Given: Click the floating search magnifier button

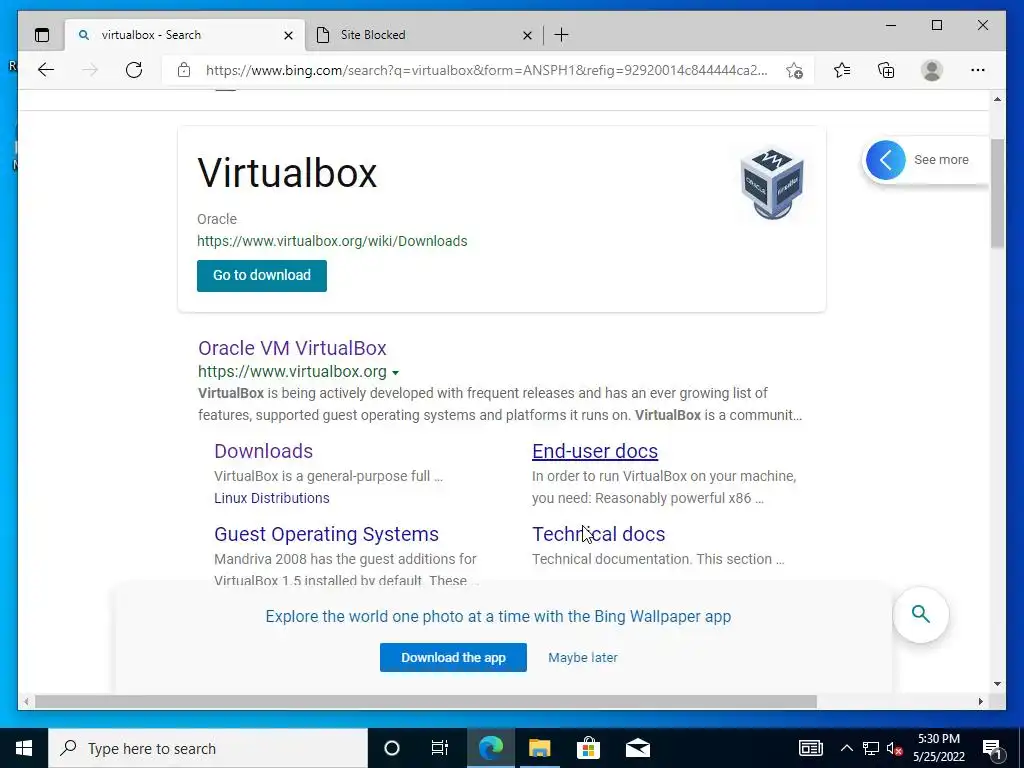Looking at the screenshot, I should pyautogui.click(x=920, y=615).
